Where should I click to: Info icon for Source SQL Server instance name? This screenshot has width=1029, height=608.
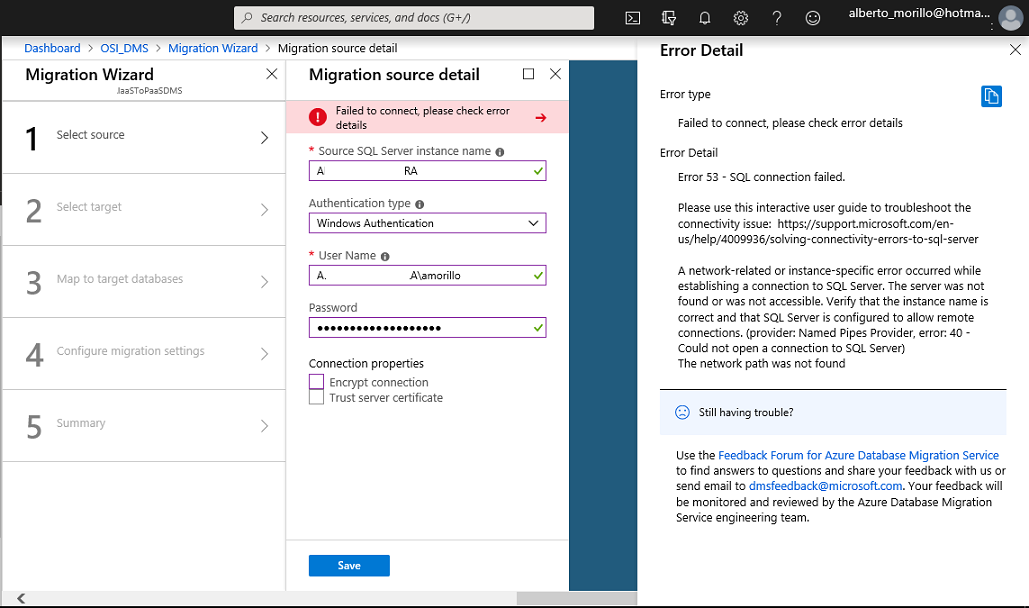pyautogui.click(x=500, y=152)
